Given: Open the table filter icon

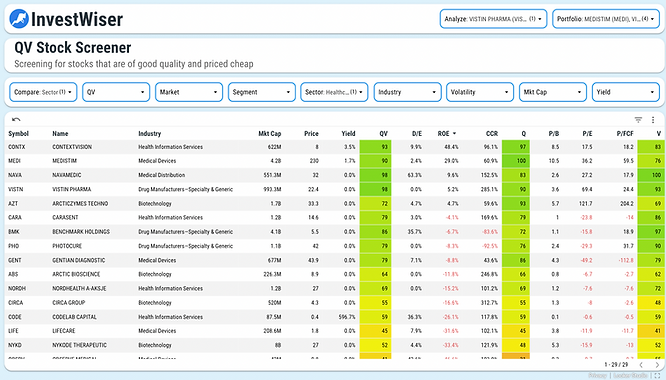Looking at the screenshot, I should (638, 120).
